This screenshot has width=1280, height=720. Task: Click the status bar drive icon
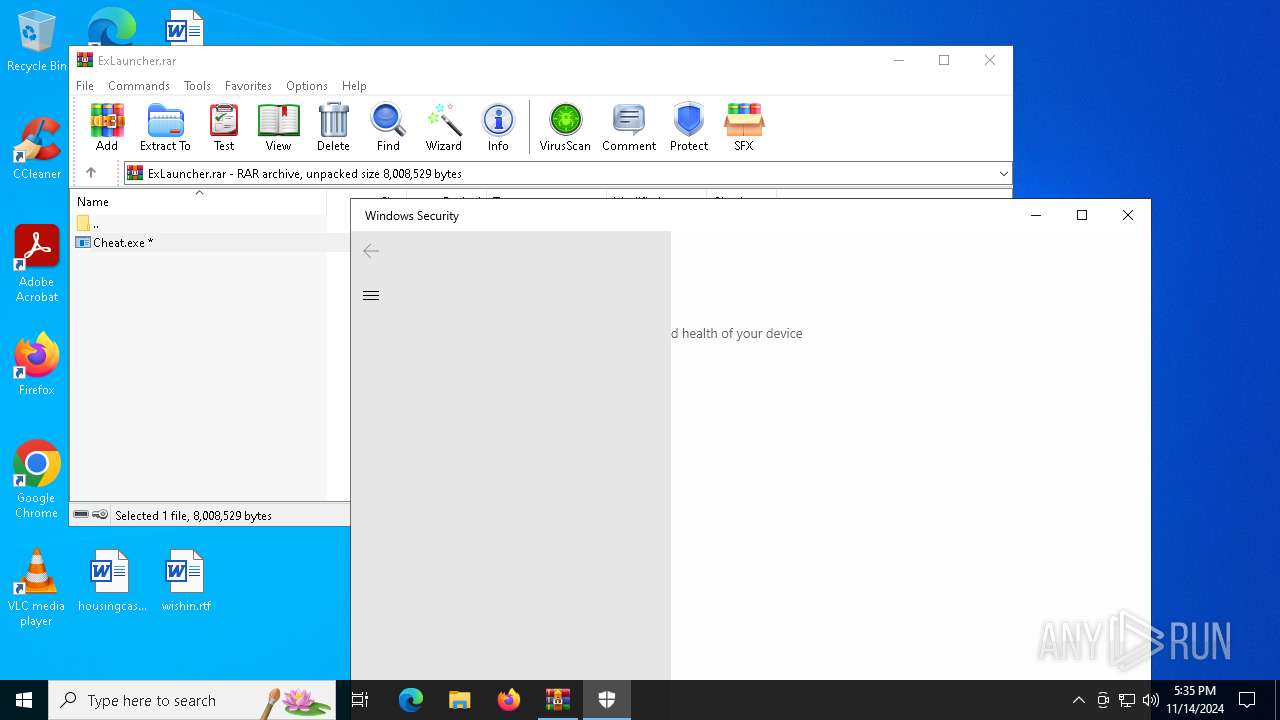point(81,515)
